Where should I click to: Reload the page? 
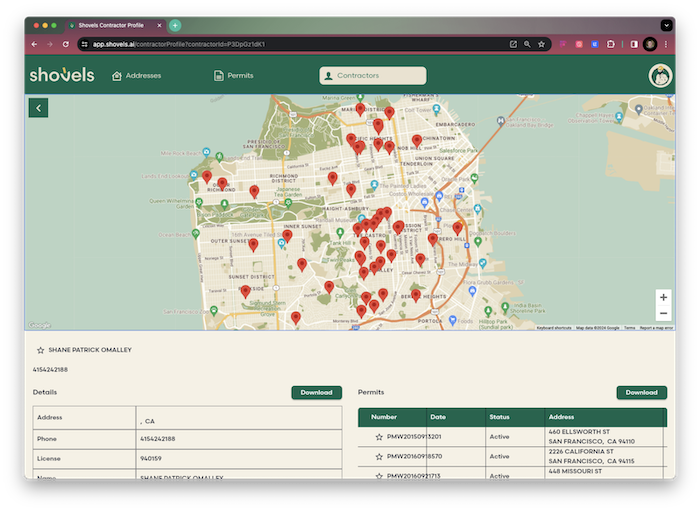(x=66, y=44)
